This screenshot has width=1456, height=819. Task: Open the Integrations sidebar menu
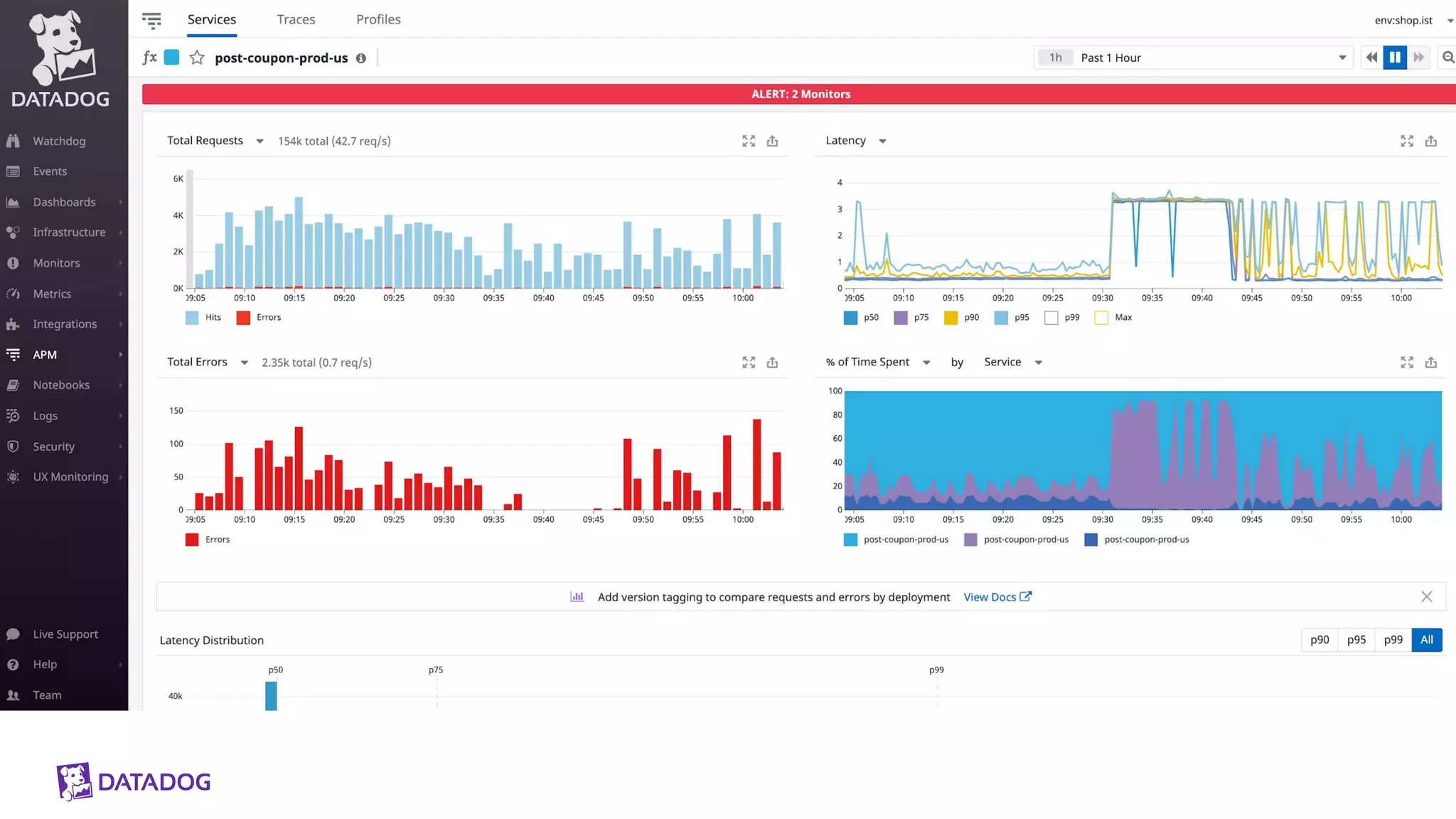click(65, 323)
